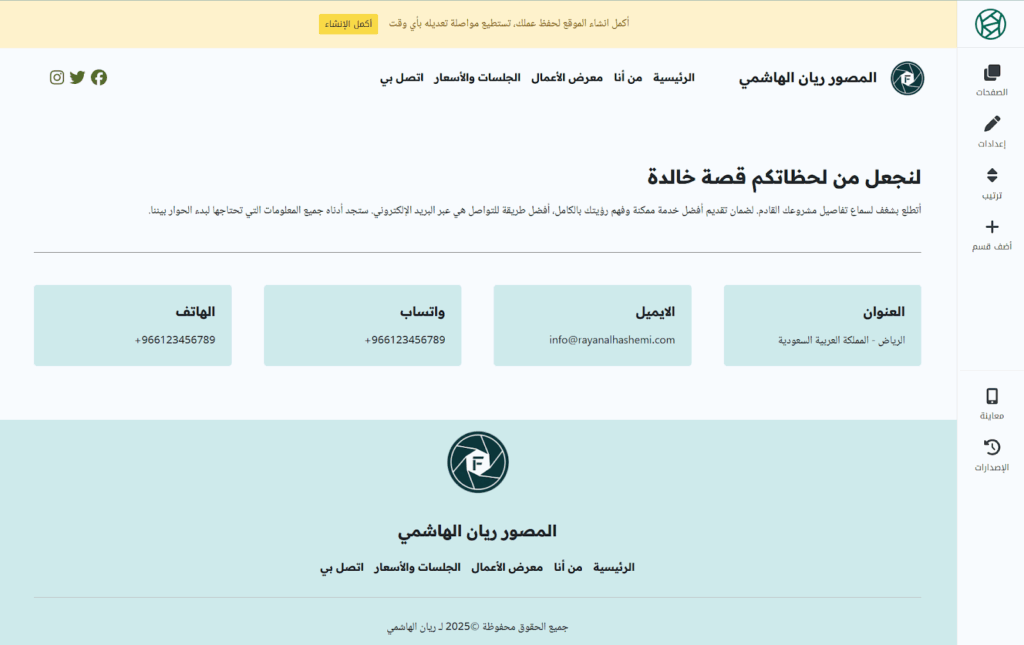Screen dimensions: 1024x645
Task: Click the info@rayanalhashemi.com email text
Action: [x=612, y=340]
